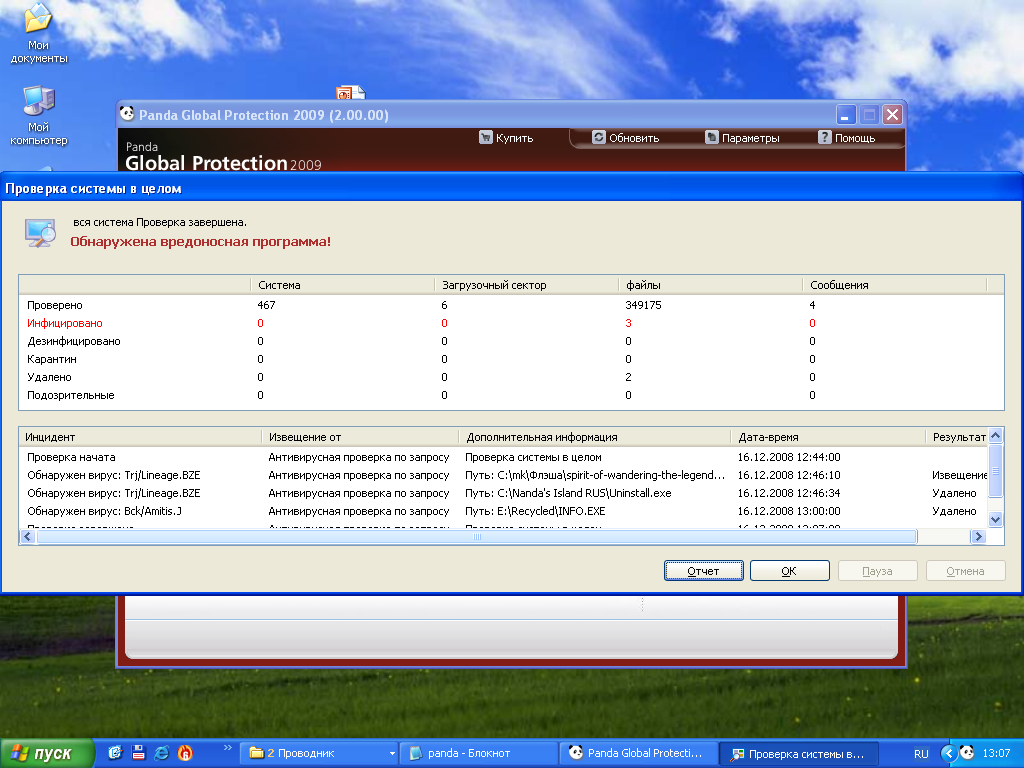
Task: Open the 2 Проводник taskbar group dropdown arrow
Action: click(392, 754)
